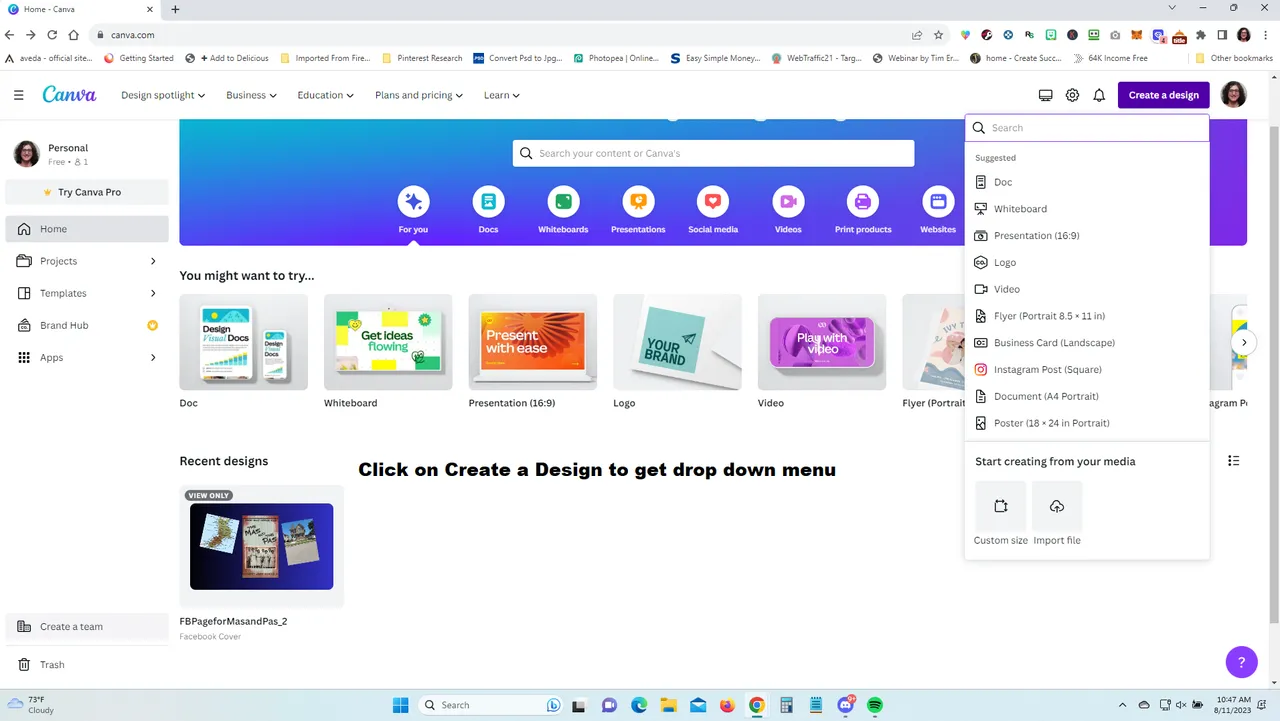Choose Doc from the suggested list
Screen dimensions: 1280x721
click(x=1087, y=182)
